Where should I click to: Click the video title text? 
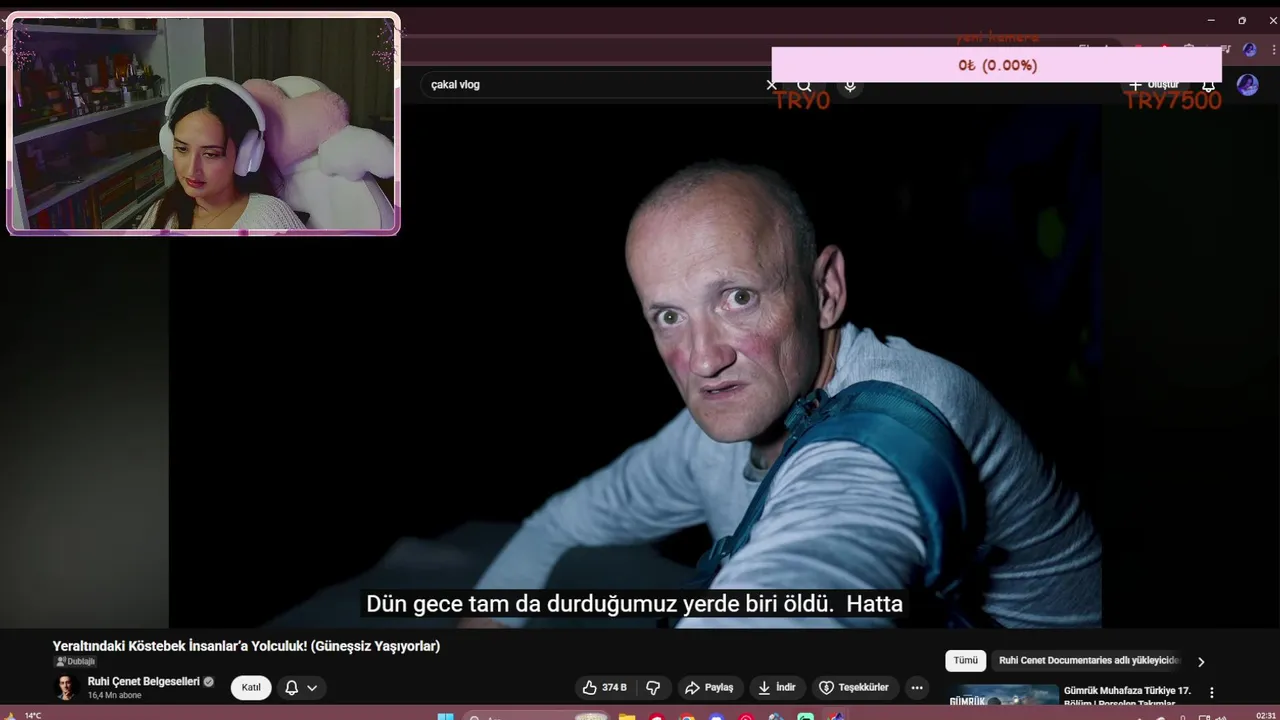[246, 646]
